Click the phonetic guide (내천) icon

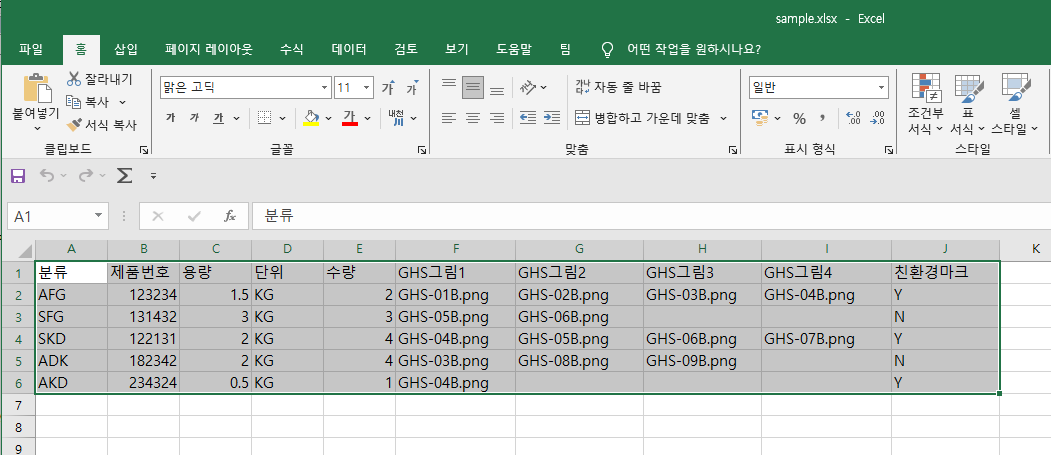pos(396,118)
